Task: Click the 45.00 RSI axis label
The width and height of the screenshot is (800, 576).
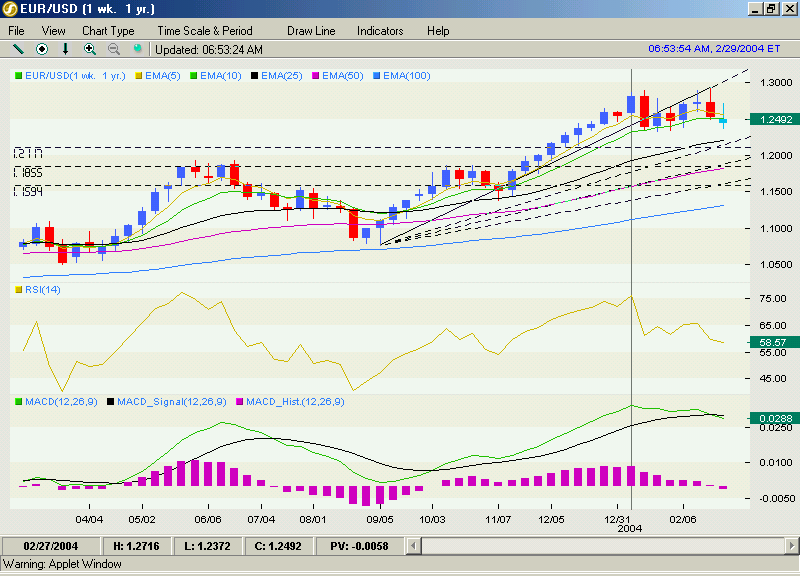Action: 773,379
